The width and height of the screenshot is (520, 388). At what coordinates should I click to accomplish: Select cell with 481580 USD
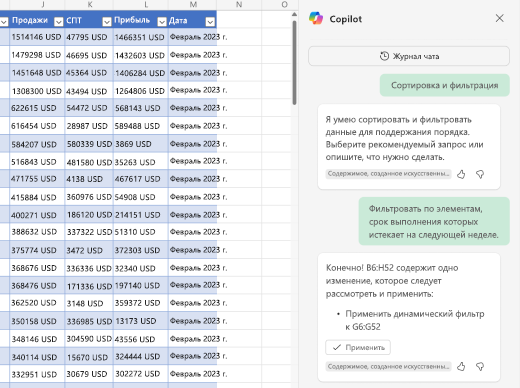89,162
